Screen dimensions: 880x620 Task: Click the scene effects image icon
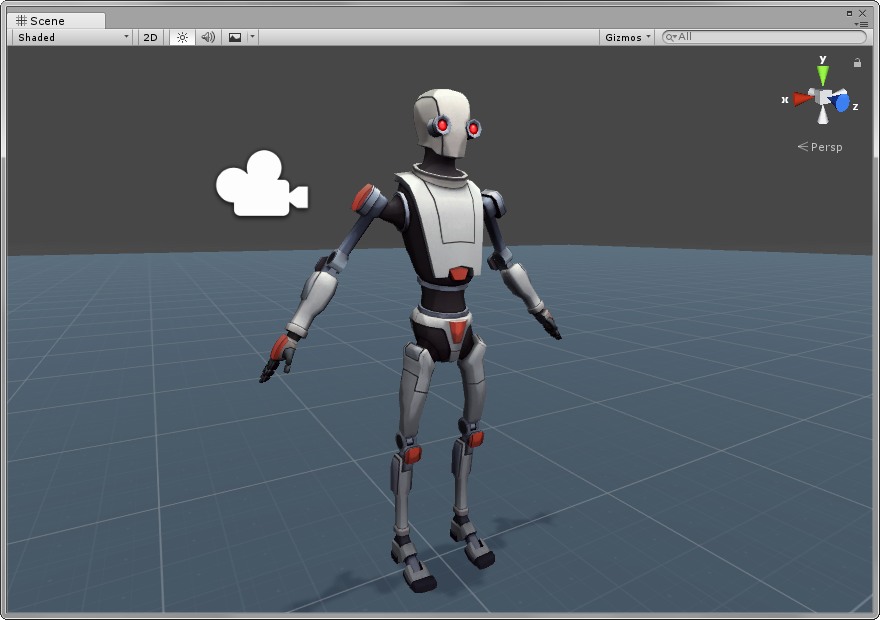tap(235, 37)
